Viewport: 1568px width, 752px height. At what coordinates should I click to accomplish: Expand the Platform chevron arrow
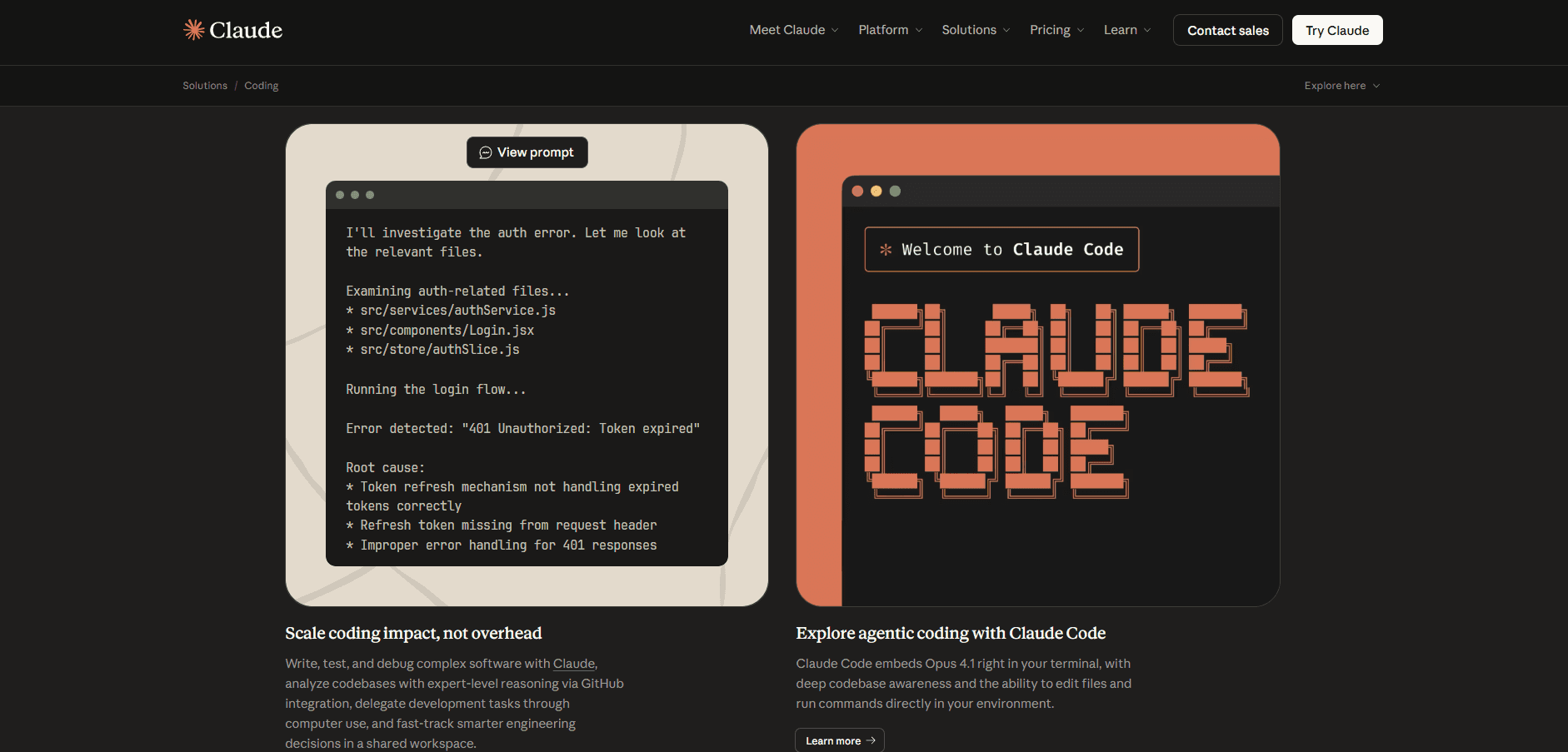[919, 31]
